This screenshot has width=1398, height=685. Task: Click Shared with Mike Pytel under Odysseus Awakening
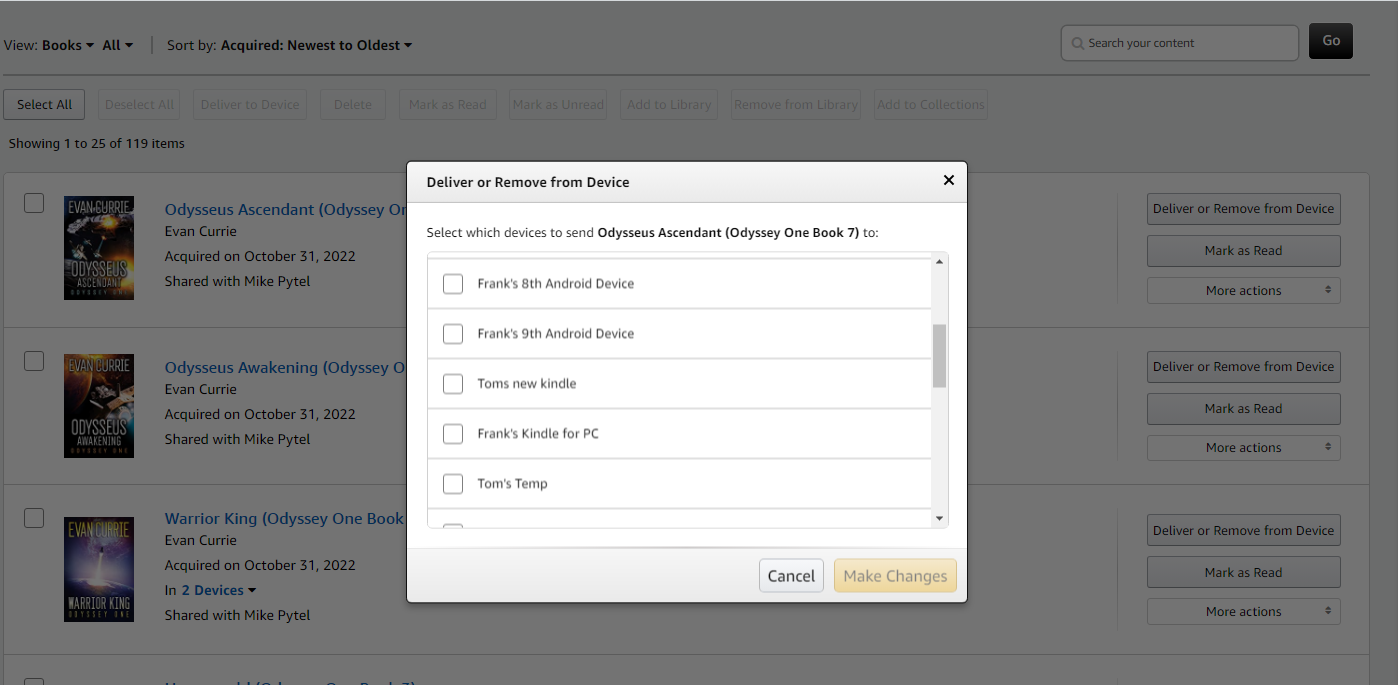coord(238,439)
